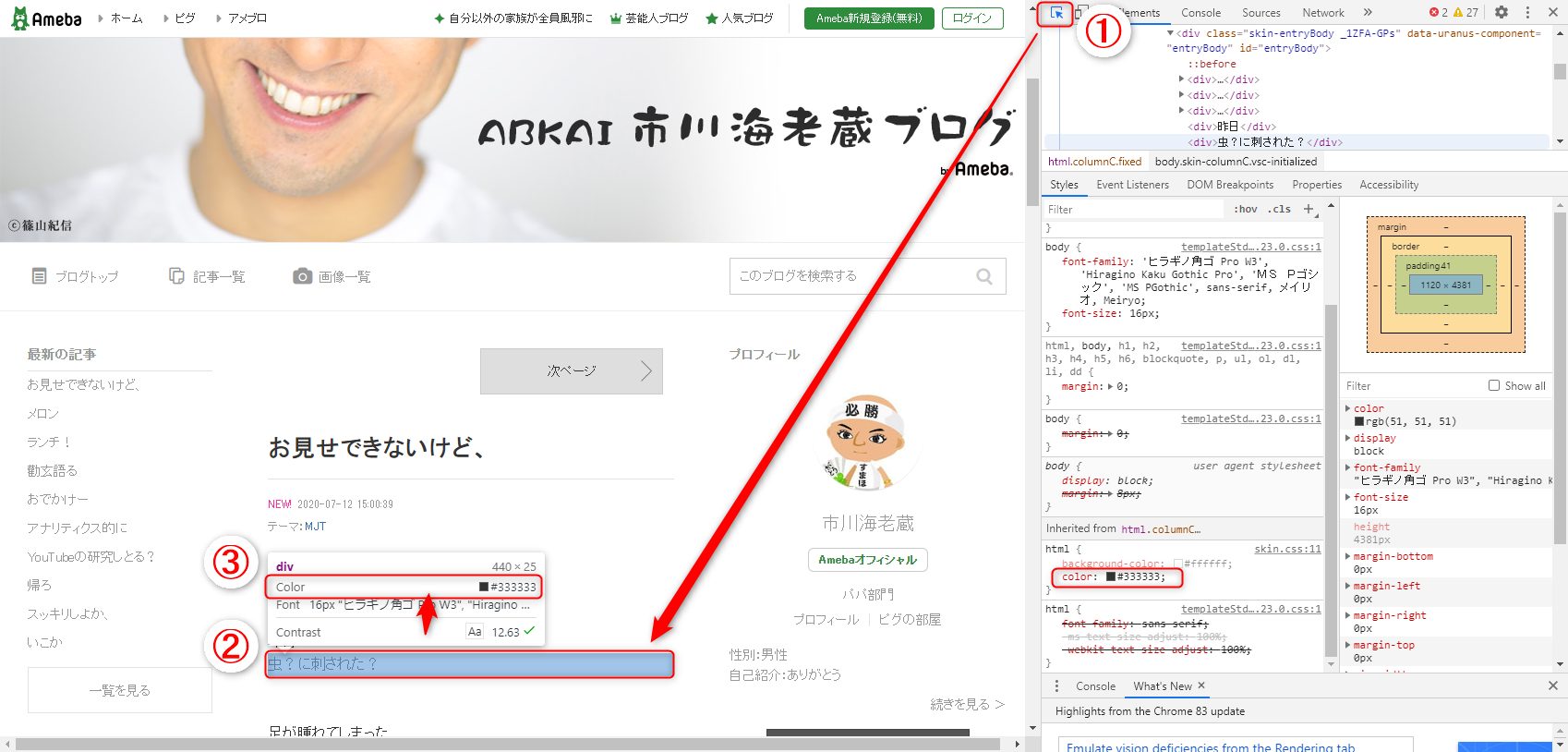
Task: Focus the Computed Filter input
Action: coord(1413,386)
